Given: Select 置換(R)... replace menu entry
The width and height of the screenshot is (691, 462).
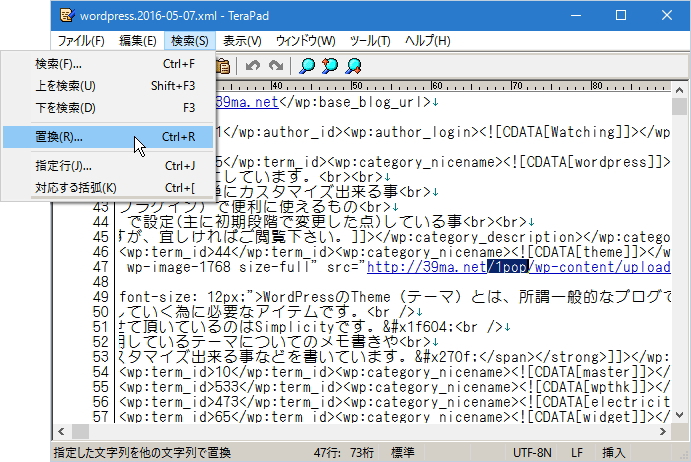Looking at the screenshot, I should [x=108, y=137].
